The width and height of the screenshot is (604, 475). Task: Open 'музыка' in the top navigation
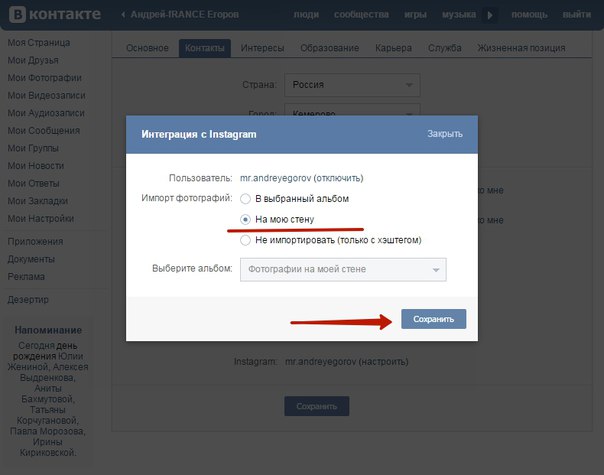click(459, 15)
